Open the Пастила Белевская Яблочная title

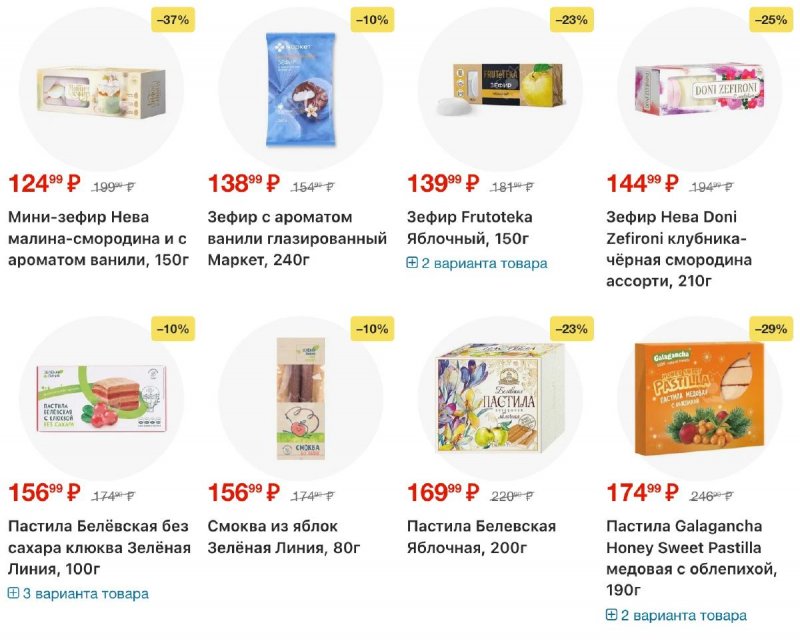click(x=482, y=537)
